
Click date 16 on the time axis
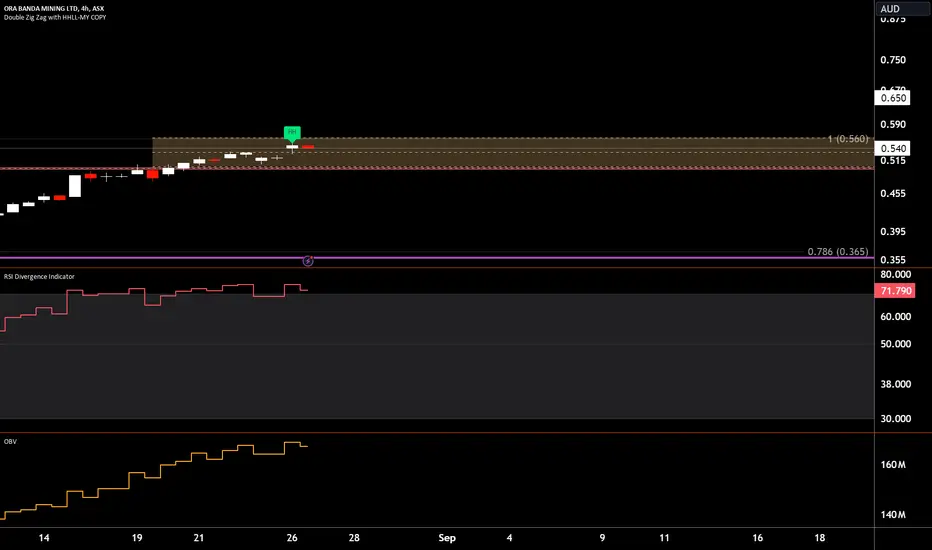click(x=757, y=538)
